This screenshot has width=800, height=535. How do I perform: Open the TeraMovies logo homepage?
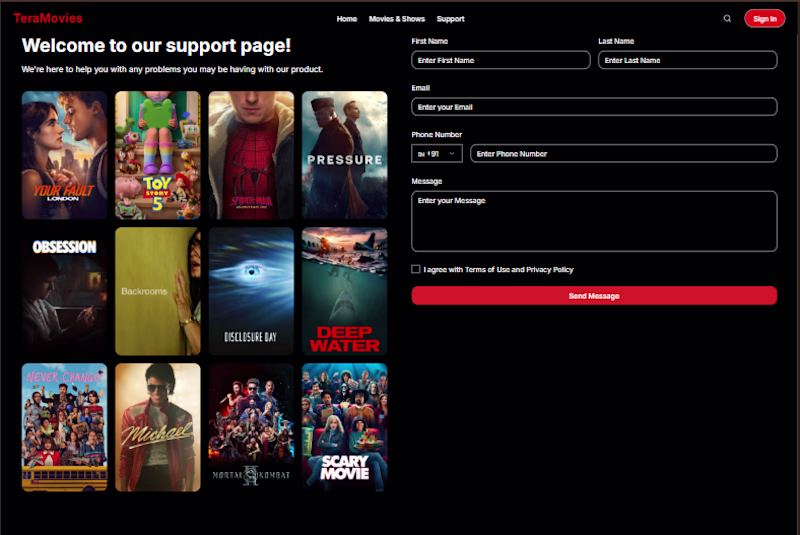[48, 18]
